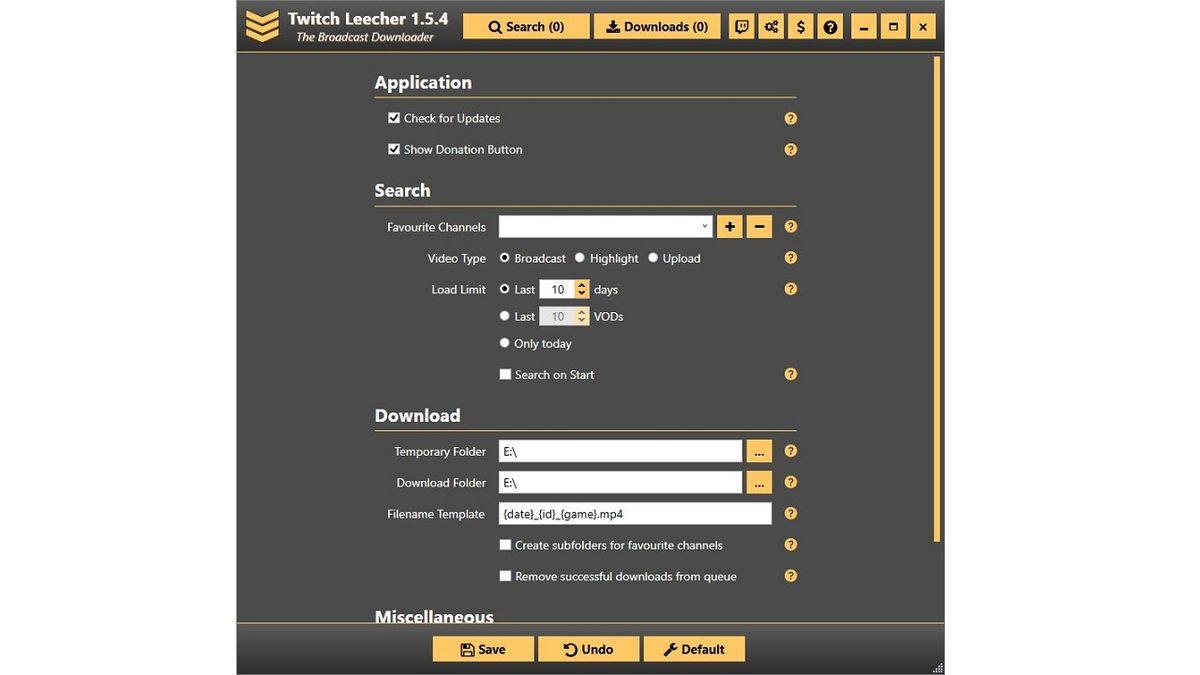The image size is (1200, 675).
Task: Open the Info question mark icon
Action: [830, 26]
